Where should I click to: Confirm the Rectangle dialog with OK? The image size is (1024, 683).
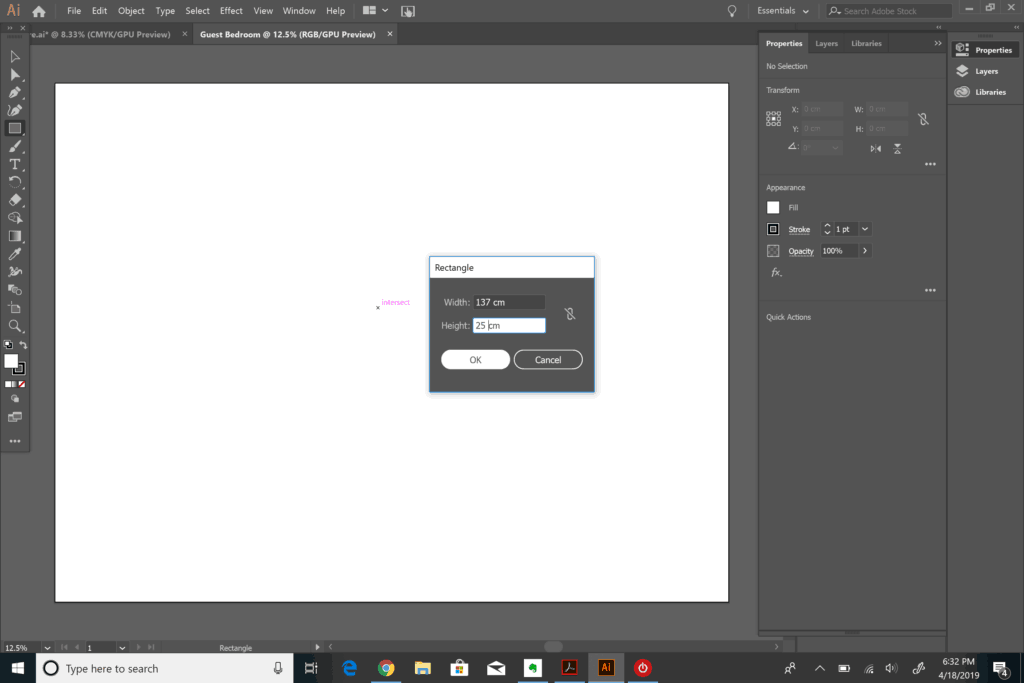[x=475, y=360]
